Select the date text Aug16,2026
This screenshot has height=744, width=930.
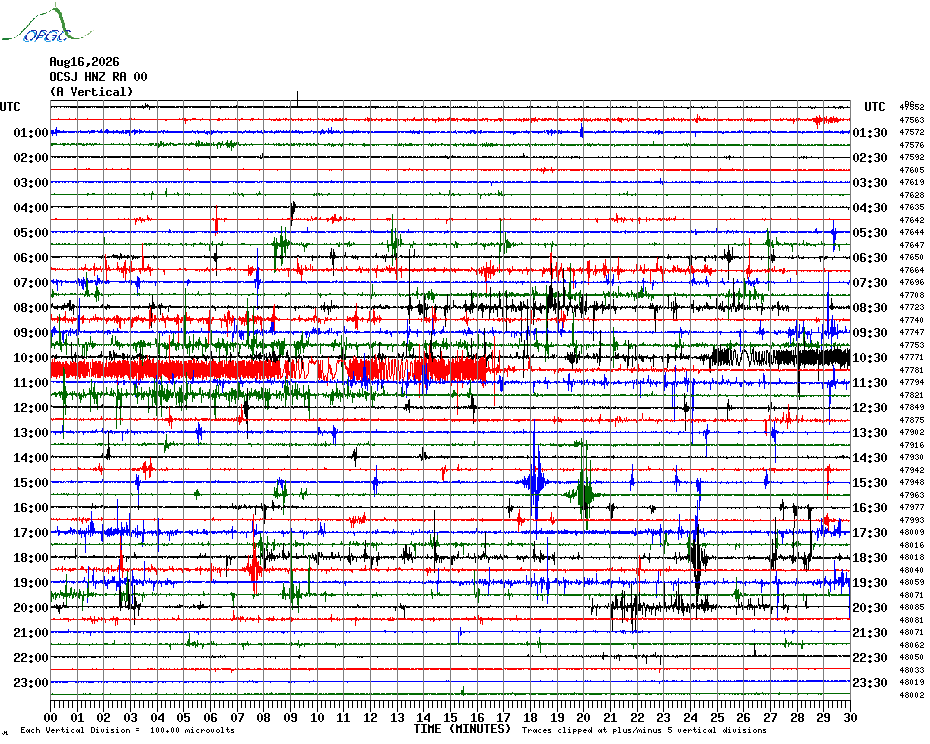(84, 62)
